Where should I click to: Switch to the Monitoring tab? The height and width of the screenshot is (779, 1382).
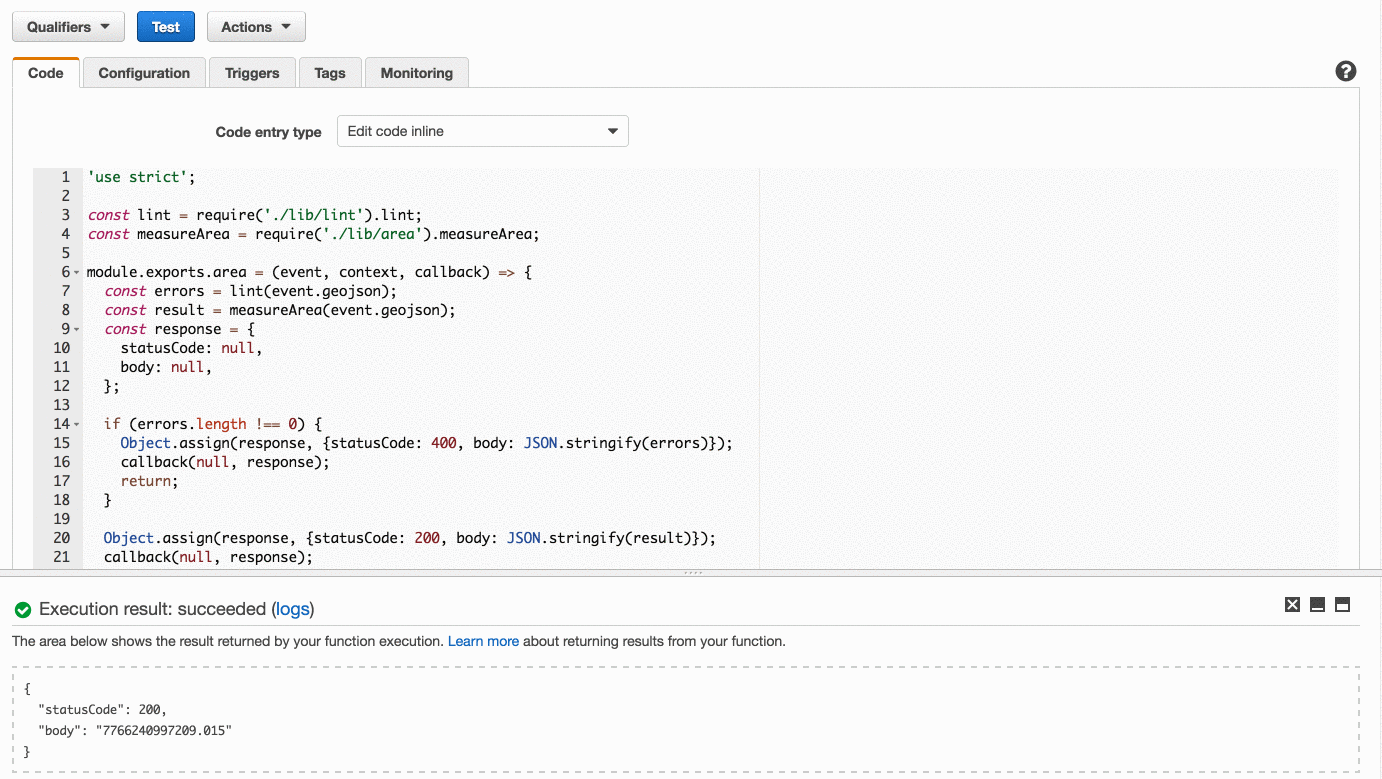[x=416, y=72]
